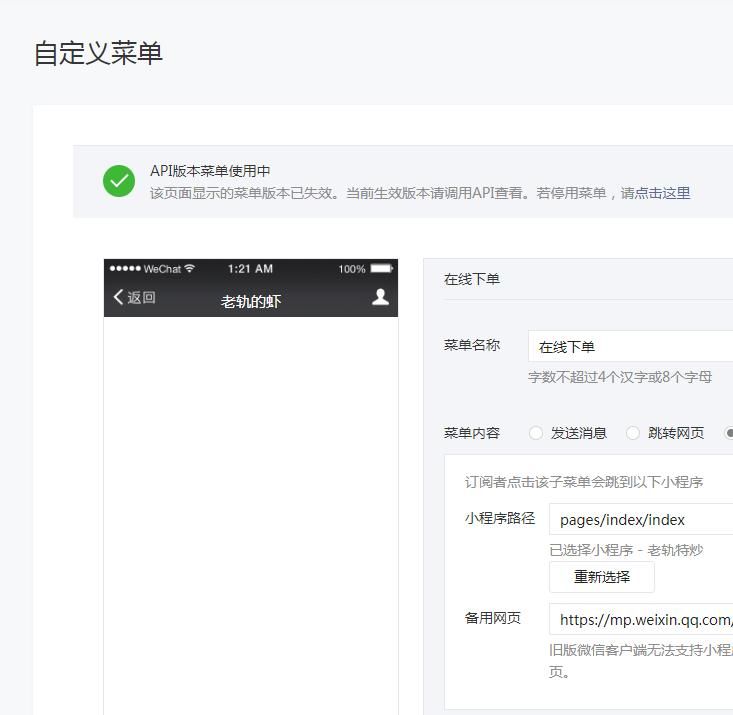Click the 已选择小程序 - 老轨特炒 text
Image resolution: width=733 pixels, height=715 pixels.
(626, 550)
